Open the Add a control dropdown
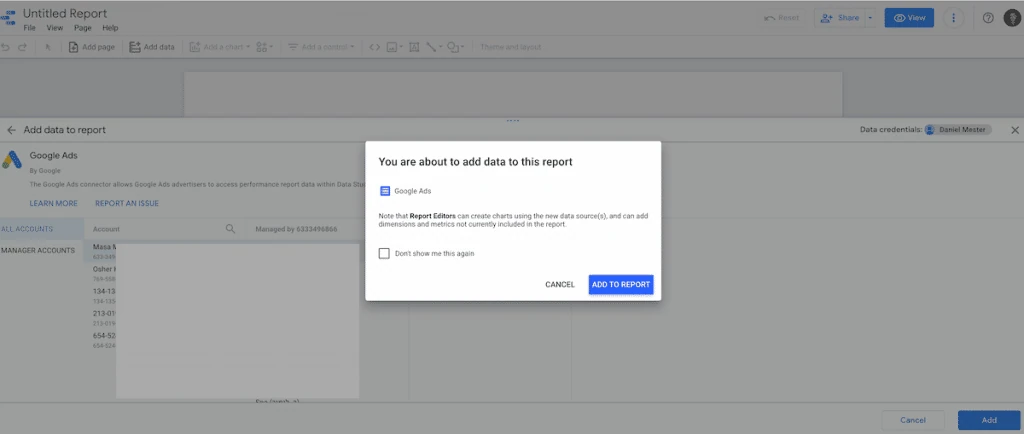The height and width of the screenshot is (434, 1024). pyautogui.click(x=321, y=47)
